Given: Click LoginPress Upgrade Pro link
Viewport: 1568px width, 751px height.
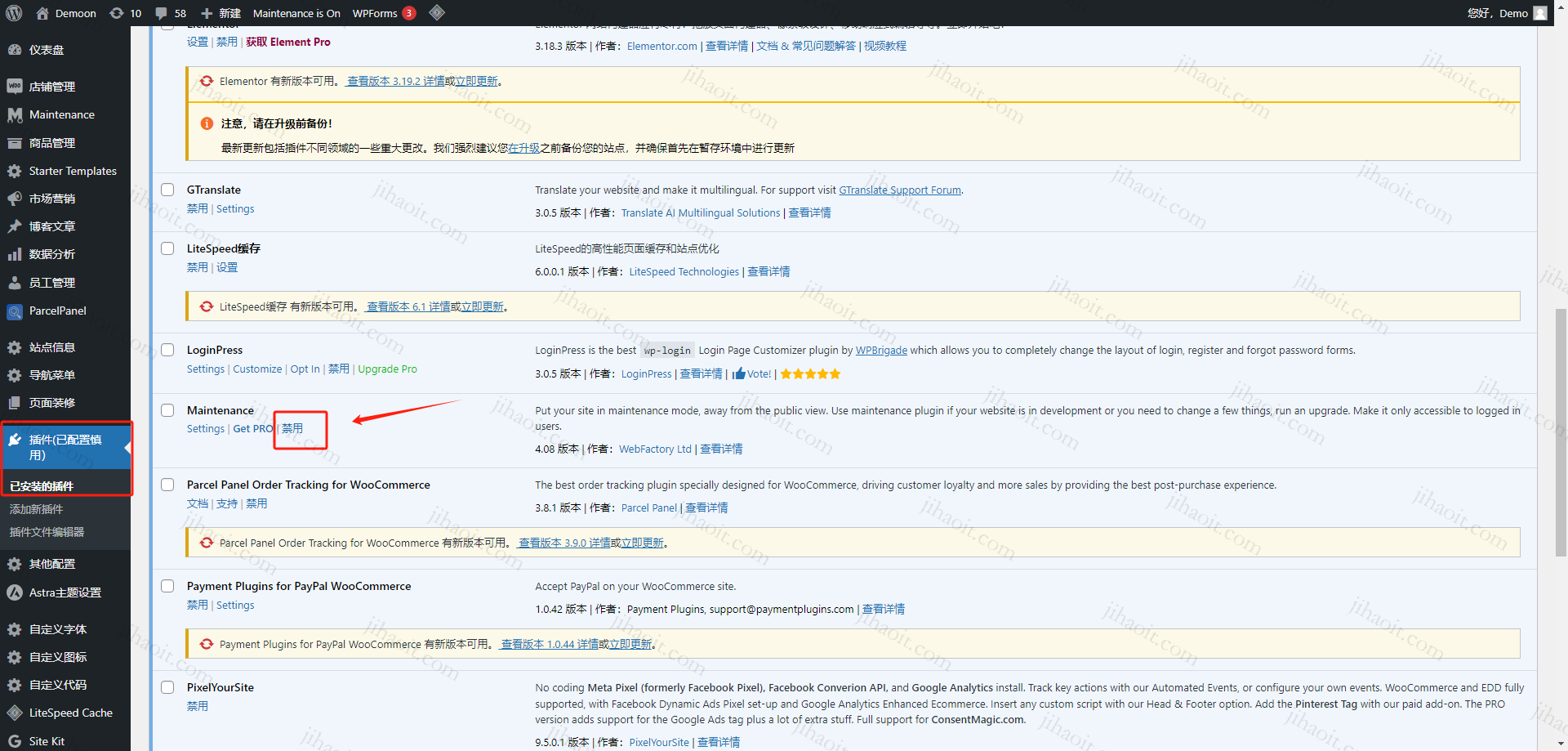Looking at the screenshot, I should (387, 369).
